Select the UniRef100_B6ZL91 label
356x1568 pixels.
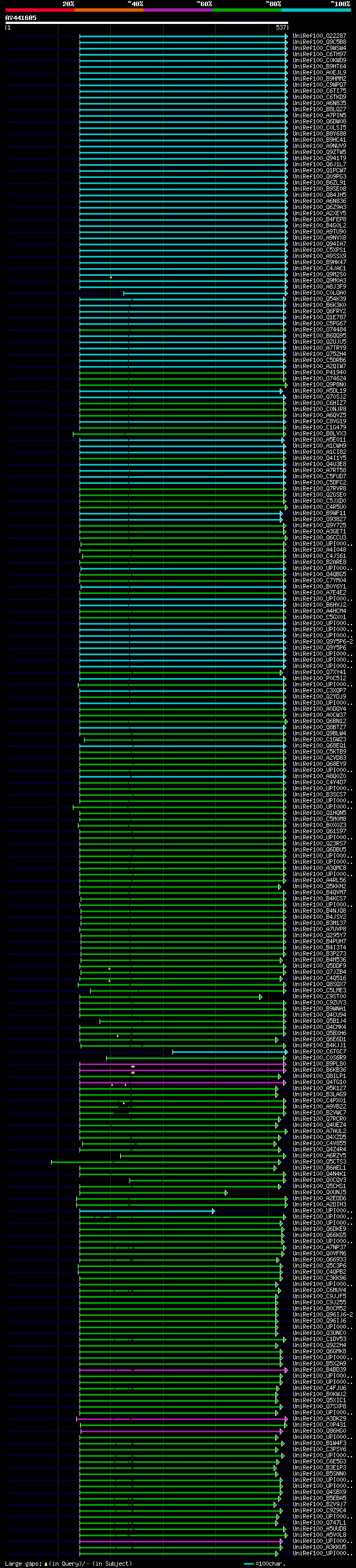pyautogui.click(x=319, y=182)
